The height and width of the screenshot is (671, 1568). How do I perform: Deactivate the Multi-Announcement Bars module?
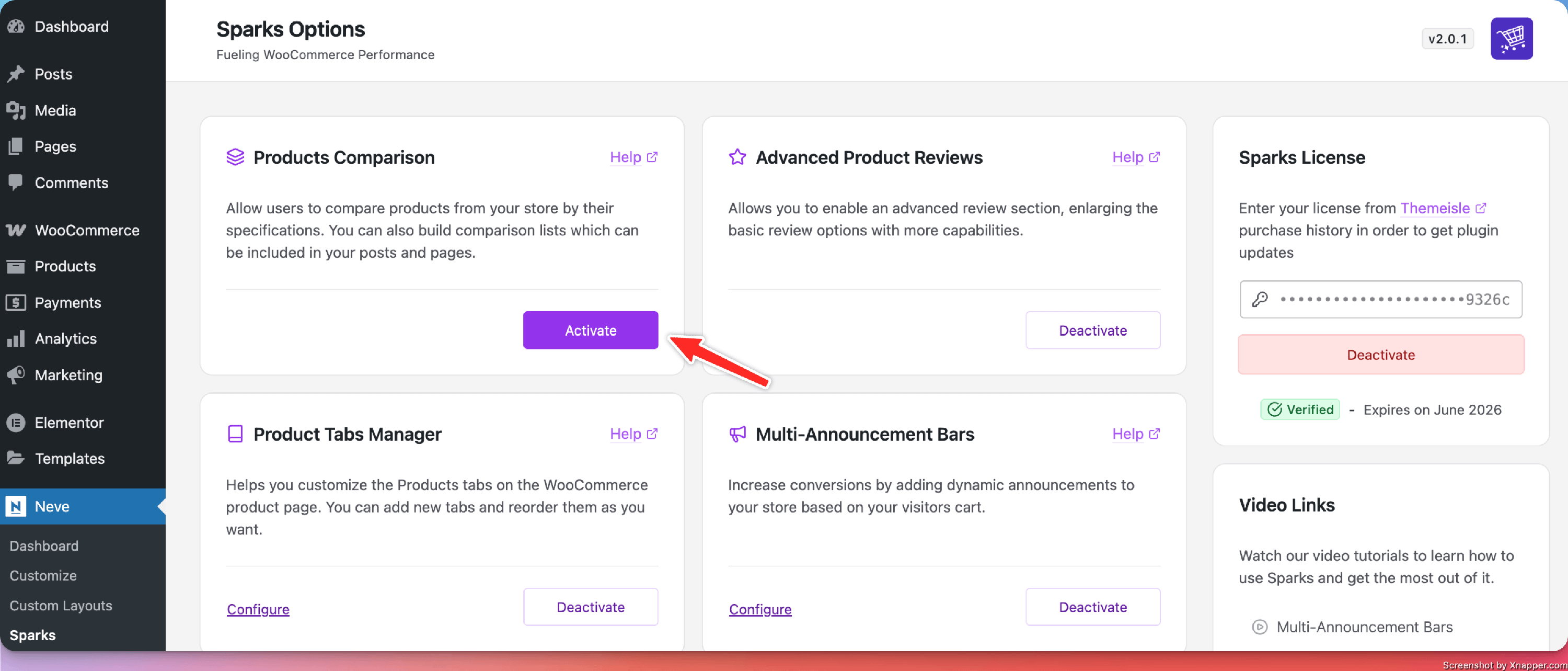coord(1092,607)
